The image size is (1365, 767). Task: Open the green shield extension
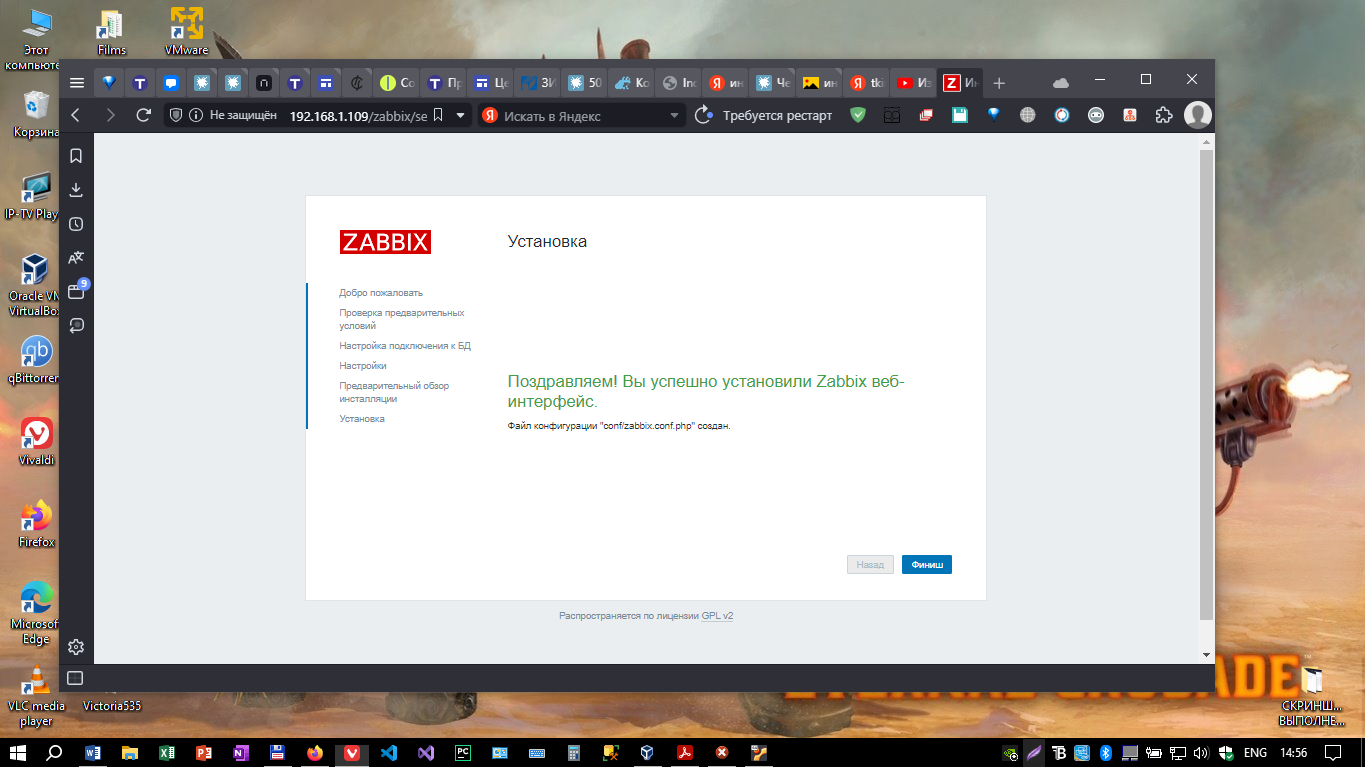(858, 116)
